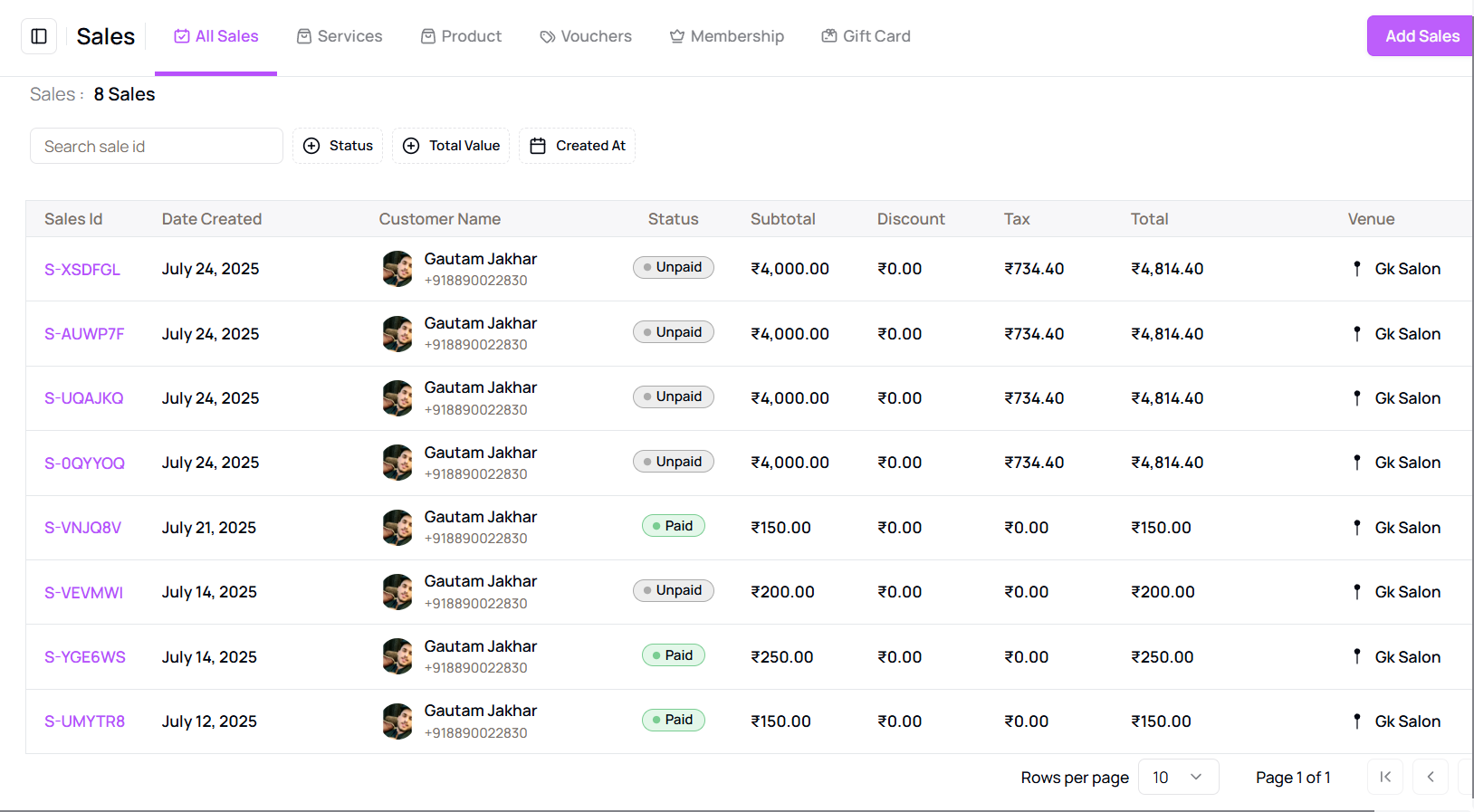Go to the previous page
Image resolution: width=1474 pixels, height=812 pixels.
click(1431, 778)
